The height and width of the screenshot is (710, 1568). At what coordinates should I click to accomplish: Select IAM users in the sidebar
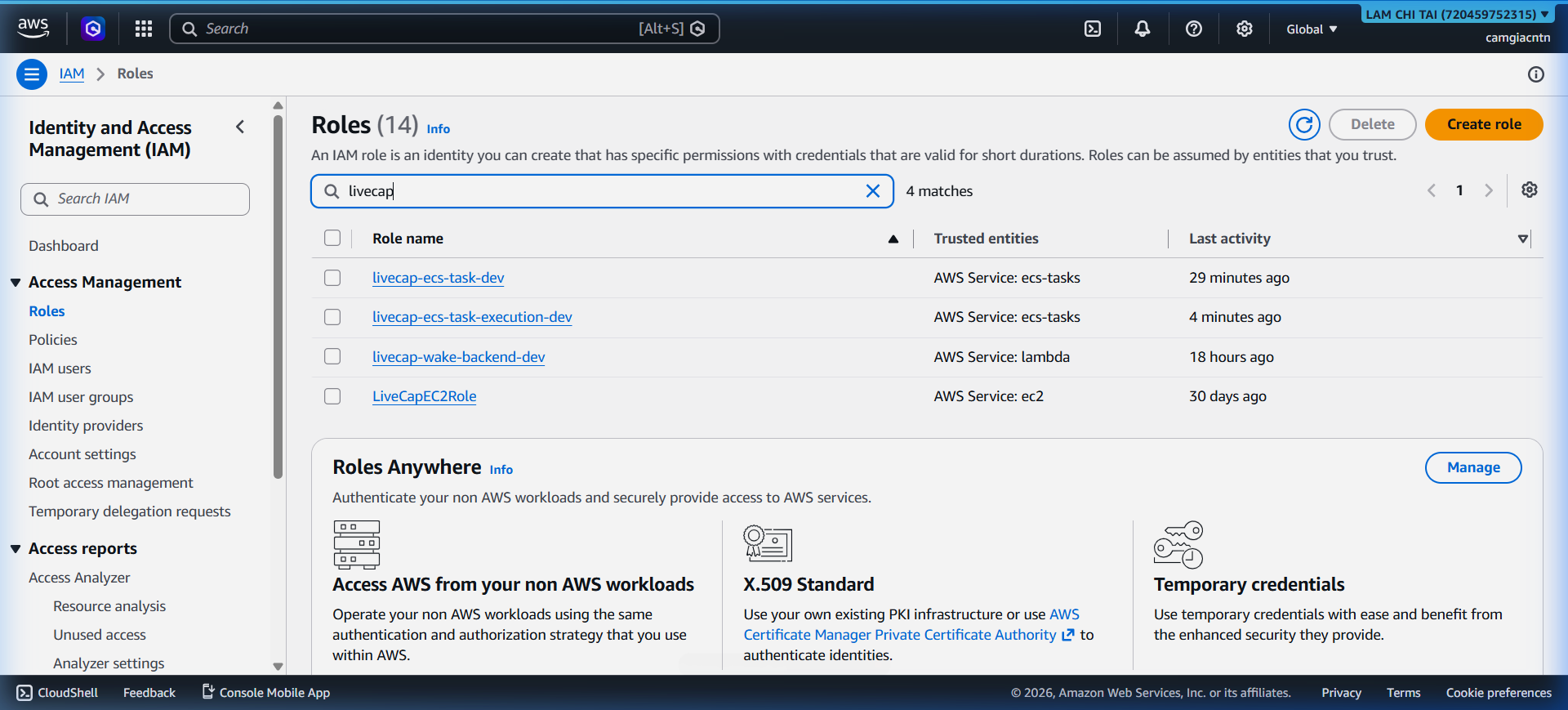tap(60, 368)
